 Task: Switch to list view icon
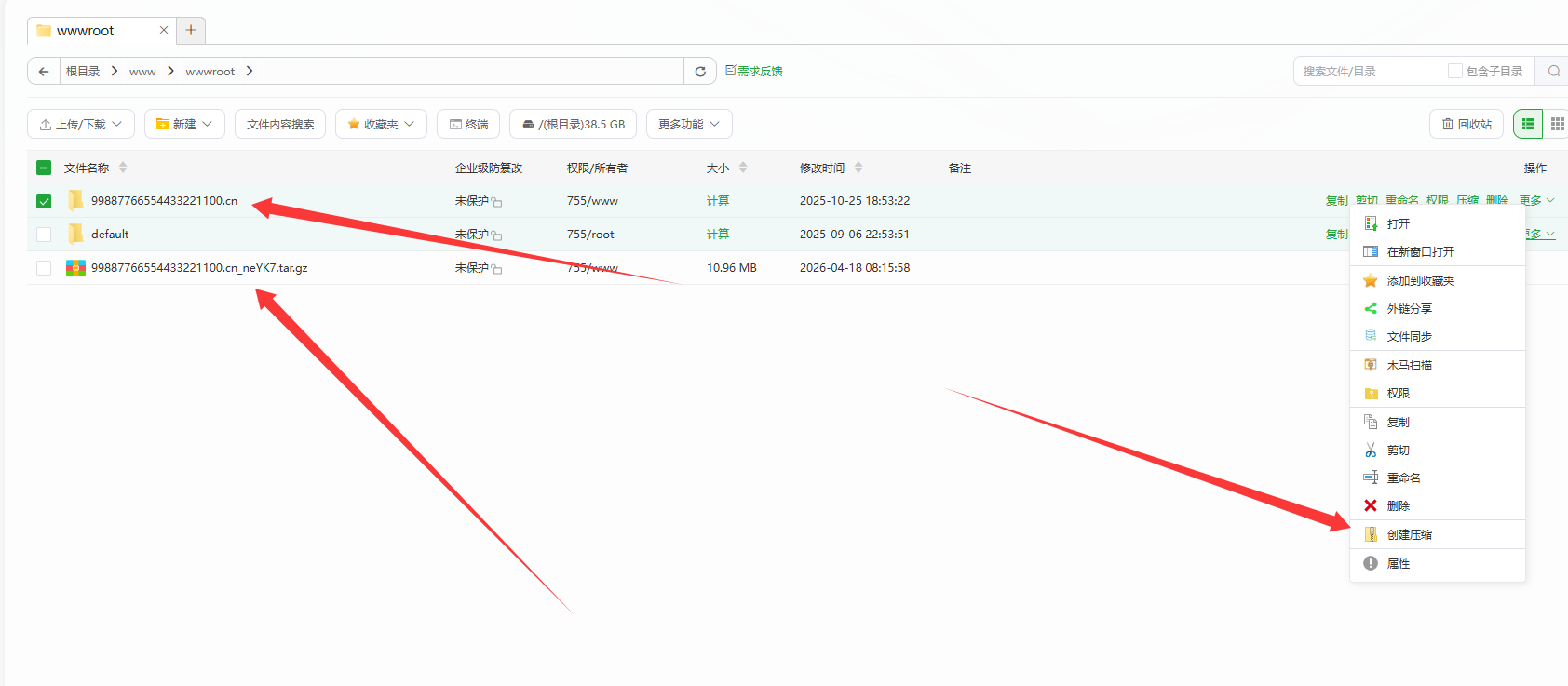point(1528,124)
